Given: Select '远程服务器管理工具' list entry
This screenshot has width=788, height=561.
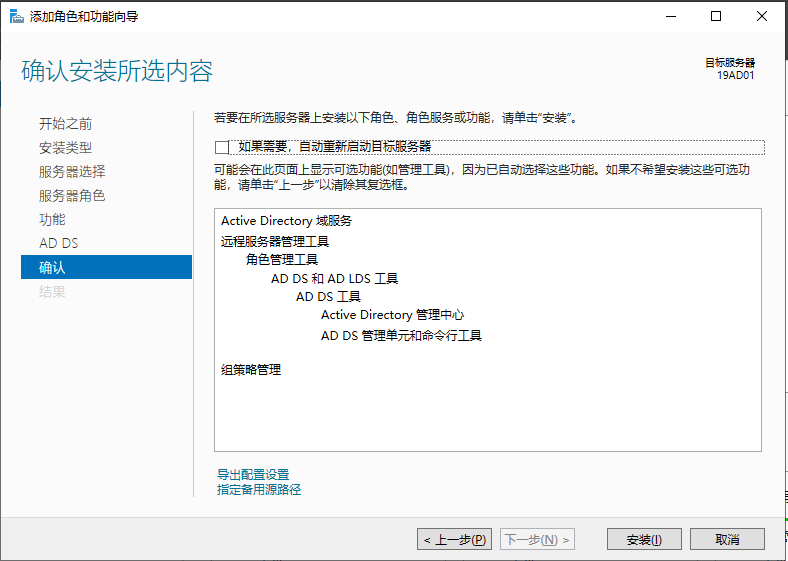Looking at the screenshot, I should tap(275, 242).
